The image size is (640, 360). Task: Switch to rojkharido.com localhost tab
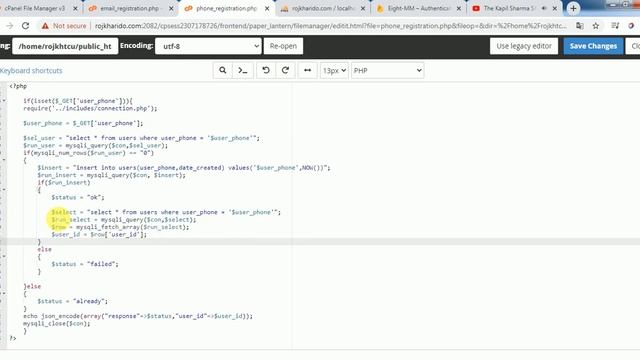point(322,8)
